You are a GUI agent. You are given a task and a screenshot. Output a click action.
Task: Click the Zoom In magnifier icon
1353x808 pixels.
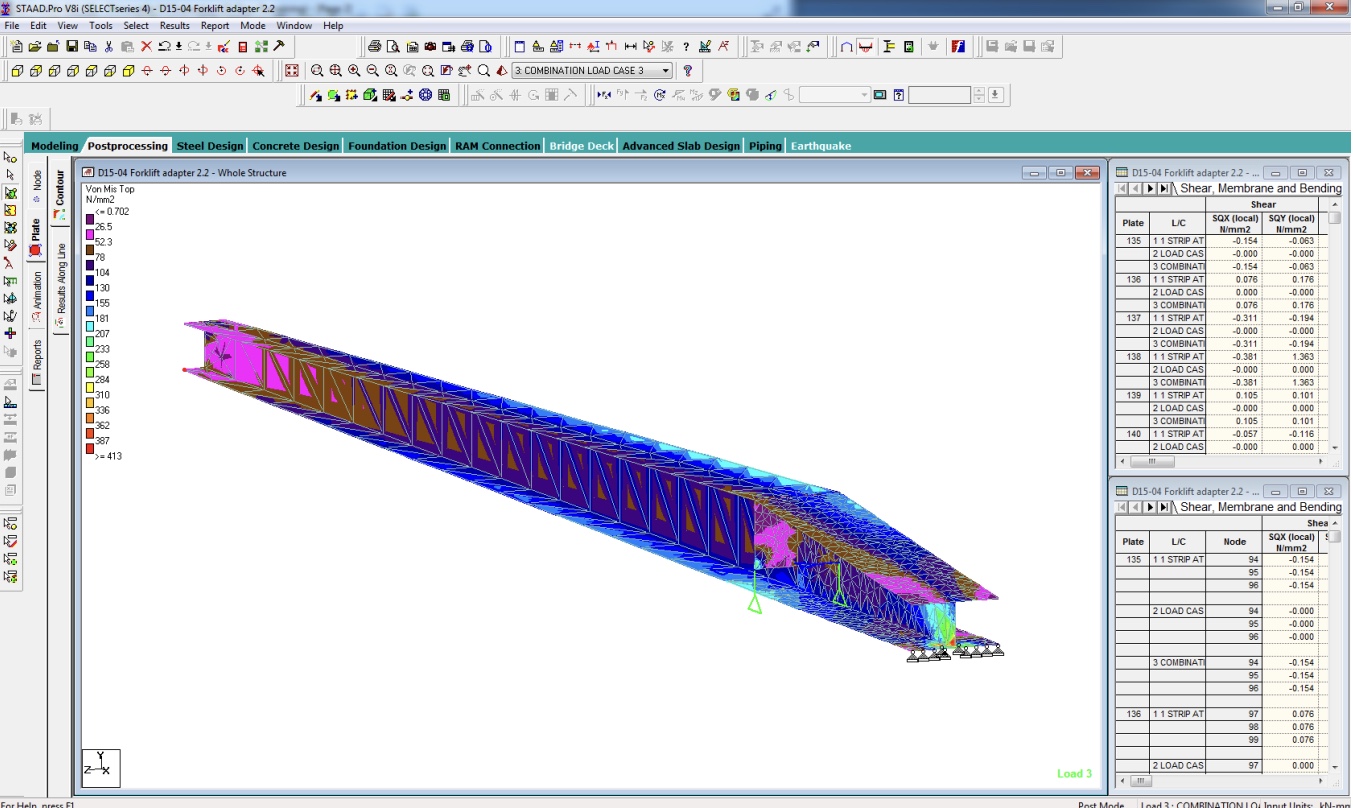click(x=354, y=71)
